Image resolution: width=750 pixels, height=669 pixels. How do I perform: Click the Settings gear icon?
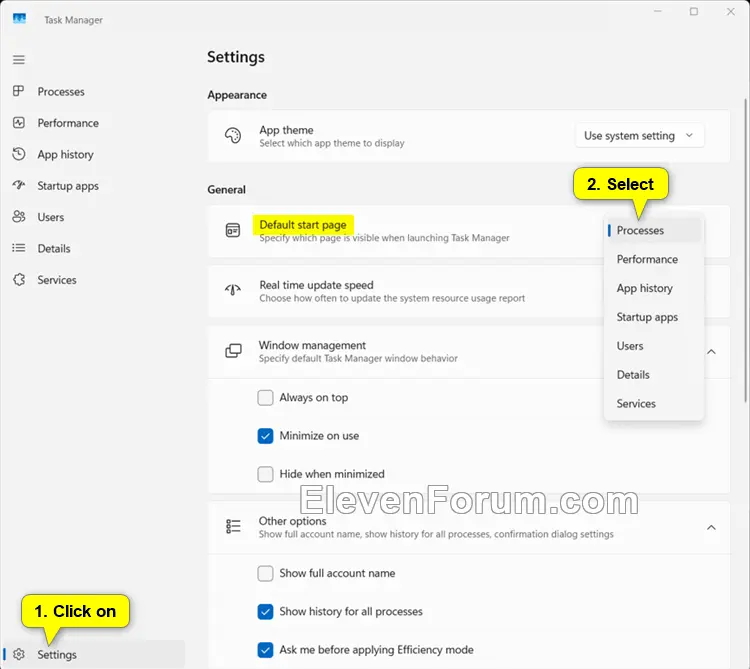coord(19,654)
